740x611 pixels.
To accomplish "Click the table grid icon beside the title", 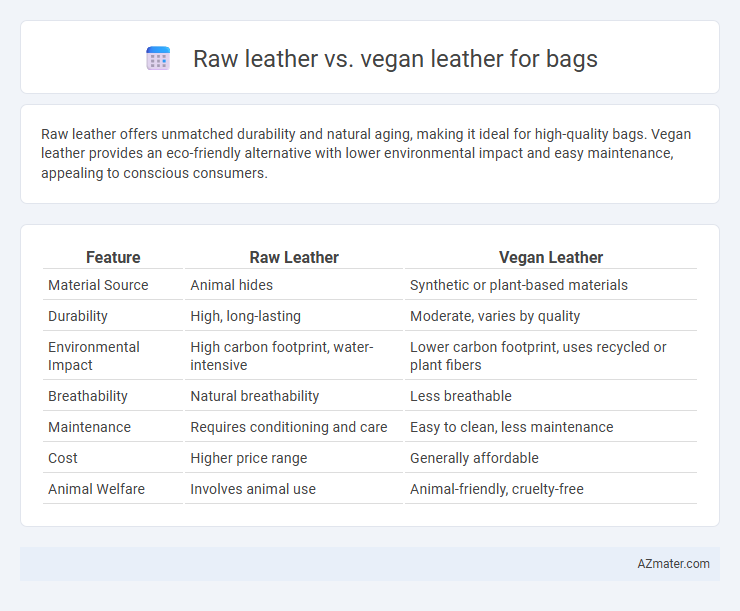I will point(158,59).
